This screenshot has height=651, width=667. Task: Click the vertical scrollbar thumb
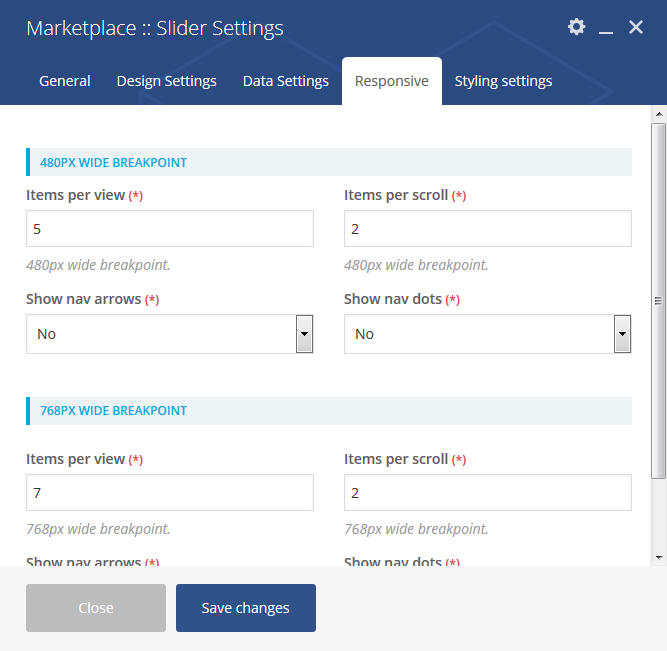coord(657,300)
